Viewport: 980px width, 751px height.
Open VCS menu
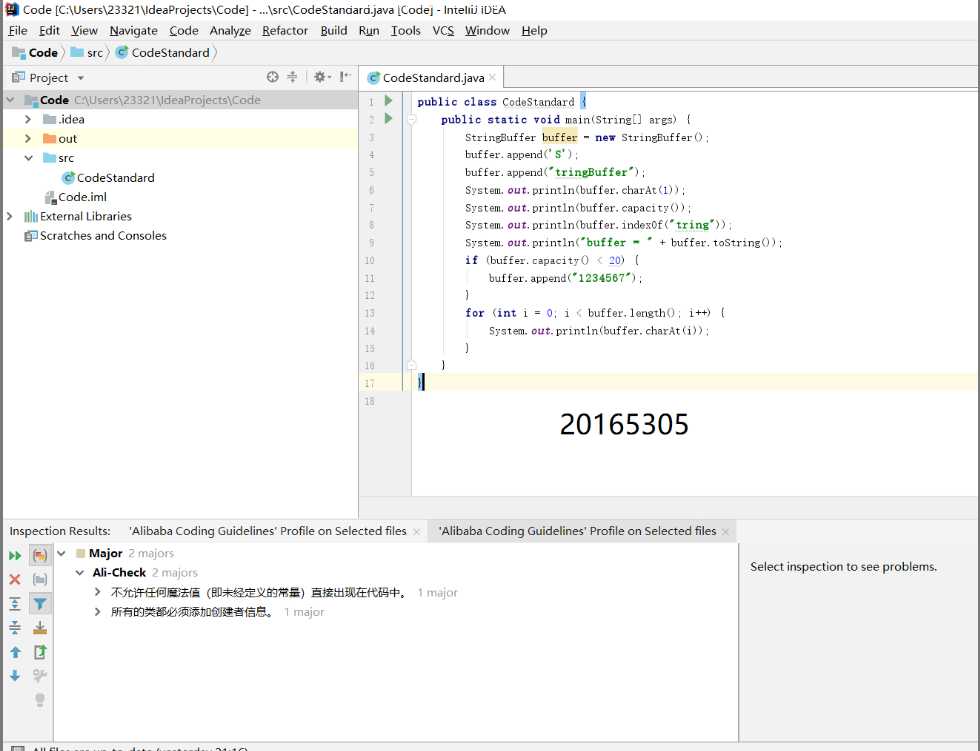(443, 31)
